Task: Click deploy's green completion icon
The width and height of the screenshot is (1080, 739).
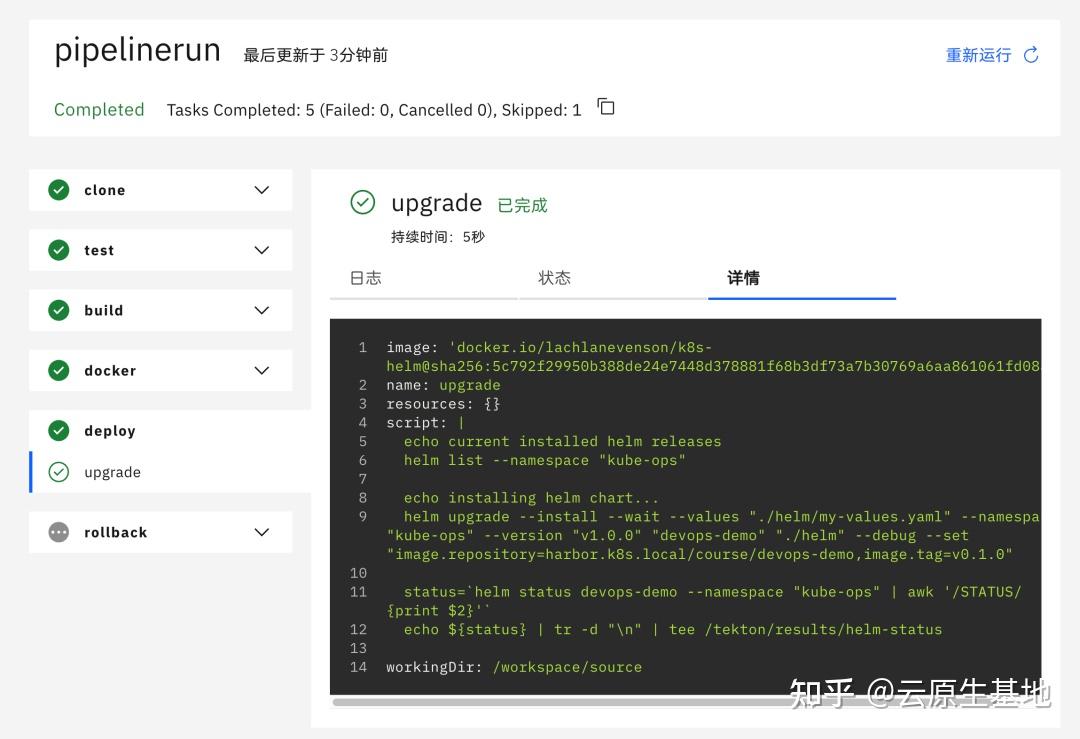Action: pos(59,431)
